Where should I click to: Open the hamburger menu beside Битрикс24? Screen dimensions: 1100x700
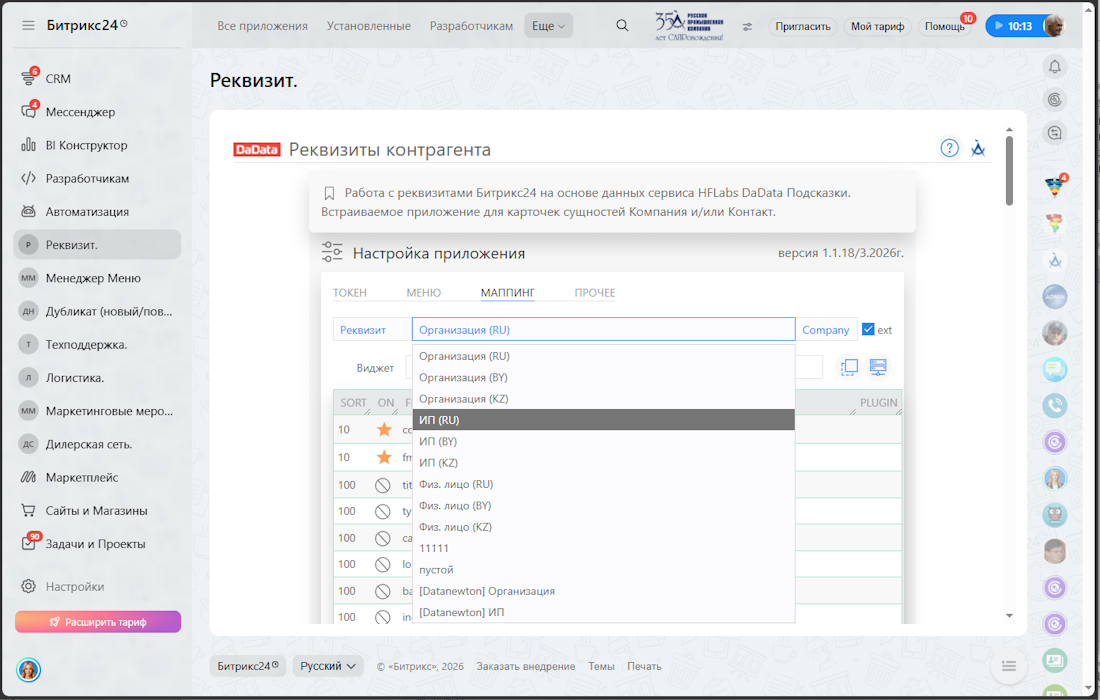click(28, 25)
